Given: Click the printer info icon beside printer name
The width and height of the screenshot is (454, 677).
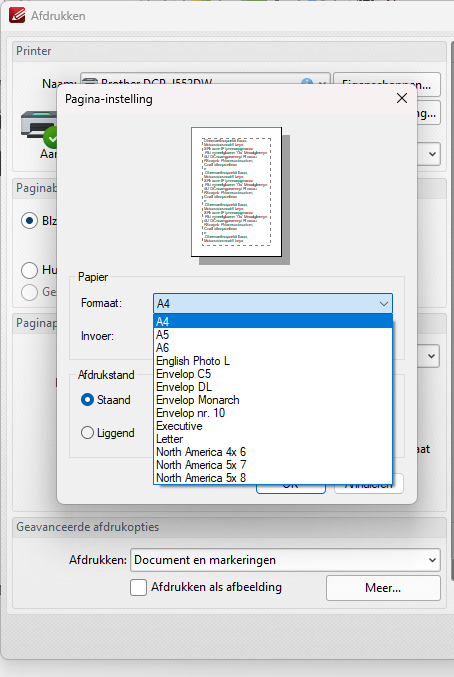Looking at the screenshot, I should coord(307,82).
